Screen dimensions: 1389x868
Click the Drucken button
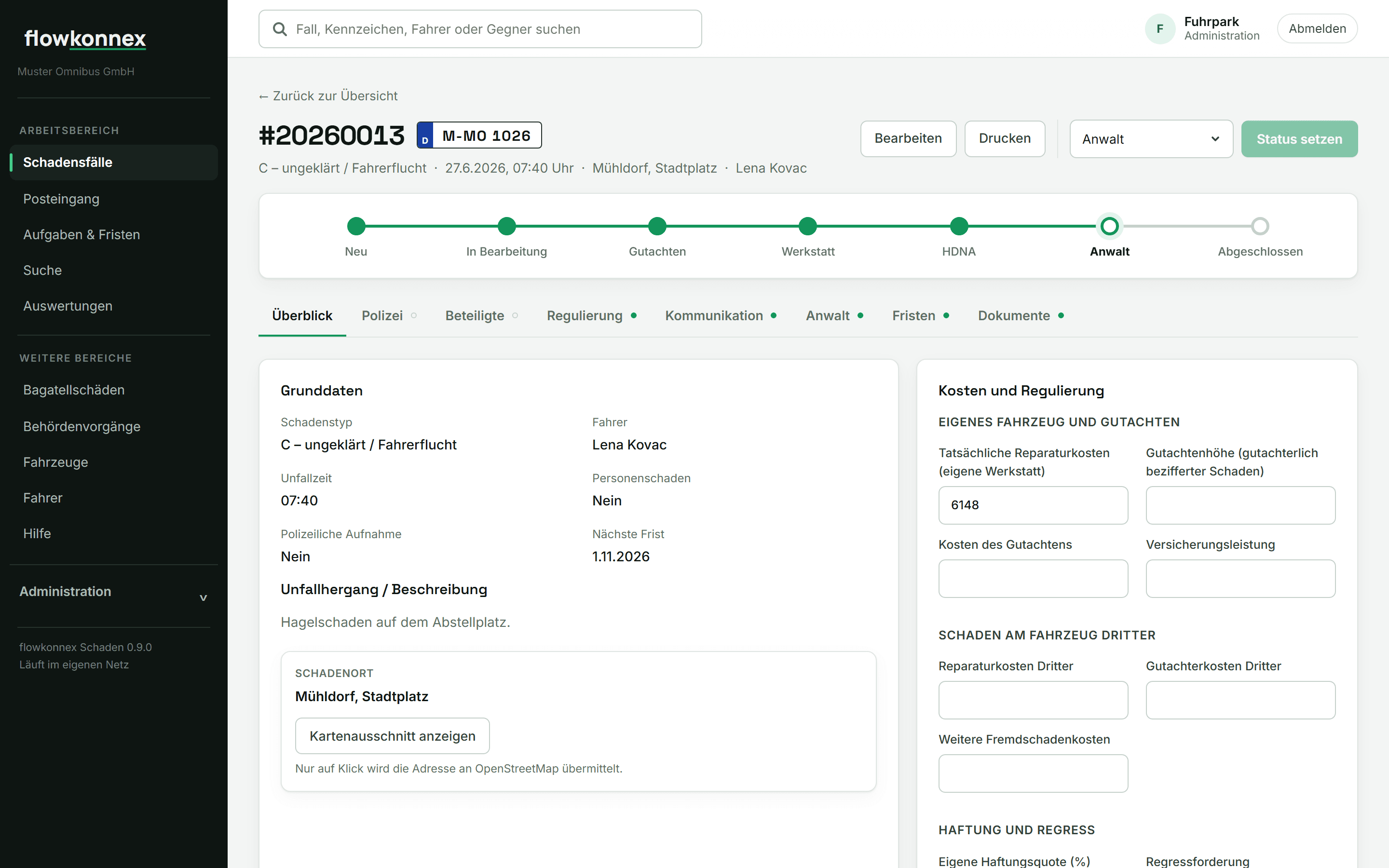(1005, 138)
